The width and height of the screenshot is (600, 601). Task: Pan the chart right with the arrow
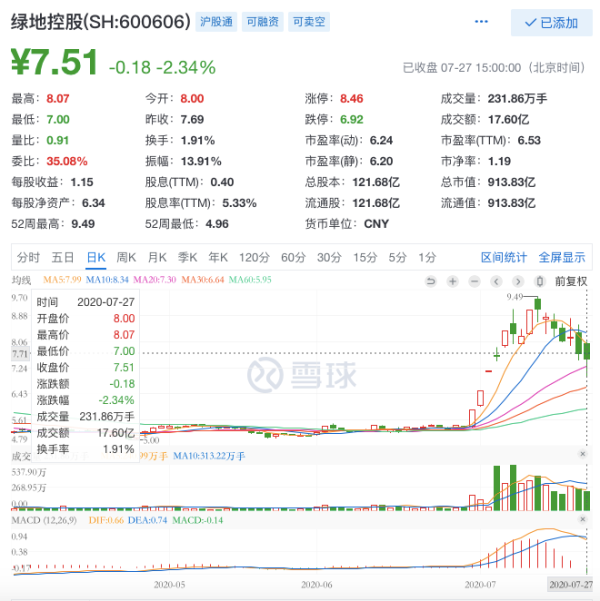[x=518, y=282]
